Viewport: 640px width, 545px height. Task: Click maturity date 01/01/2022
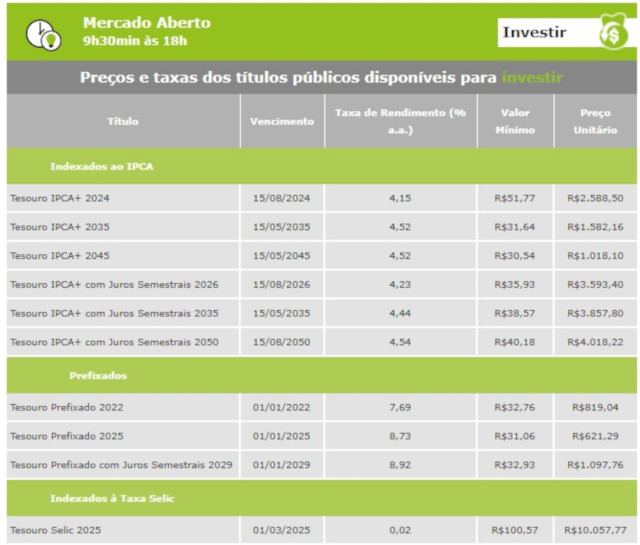click(282, 407)
